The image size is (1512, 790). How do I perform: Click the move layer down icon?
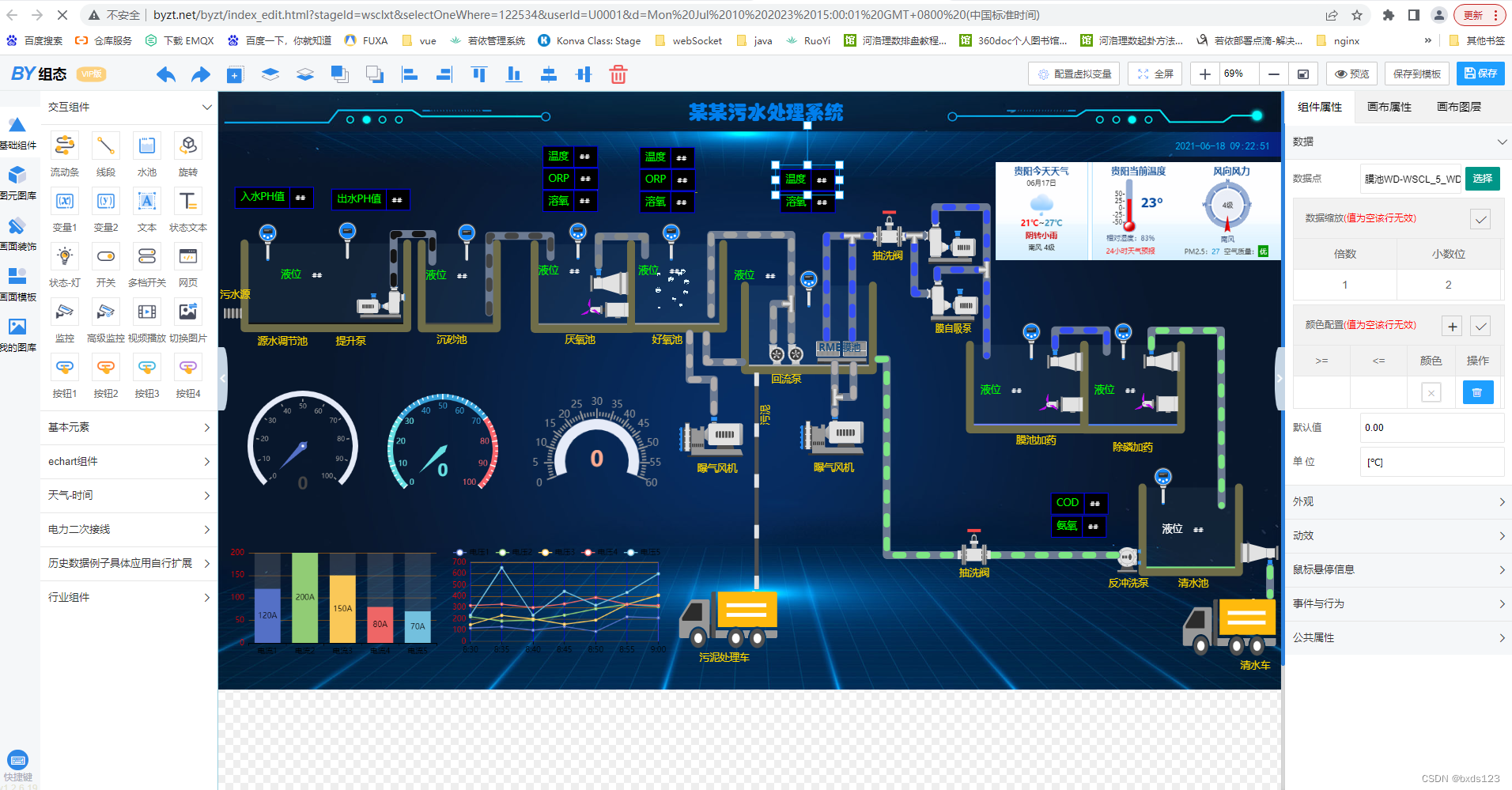305,74
